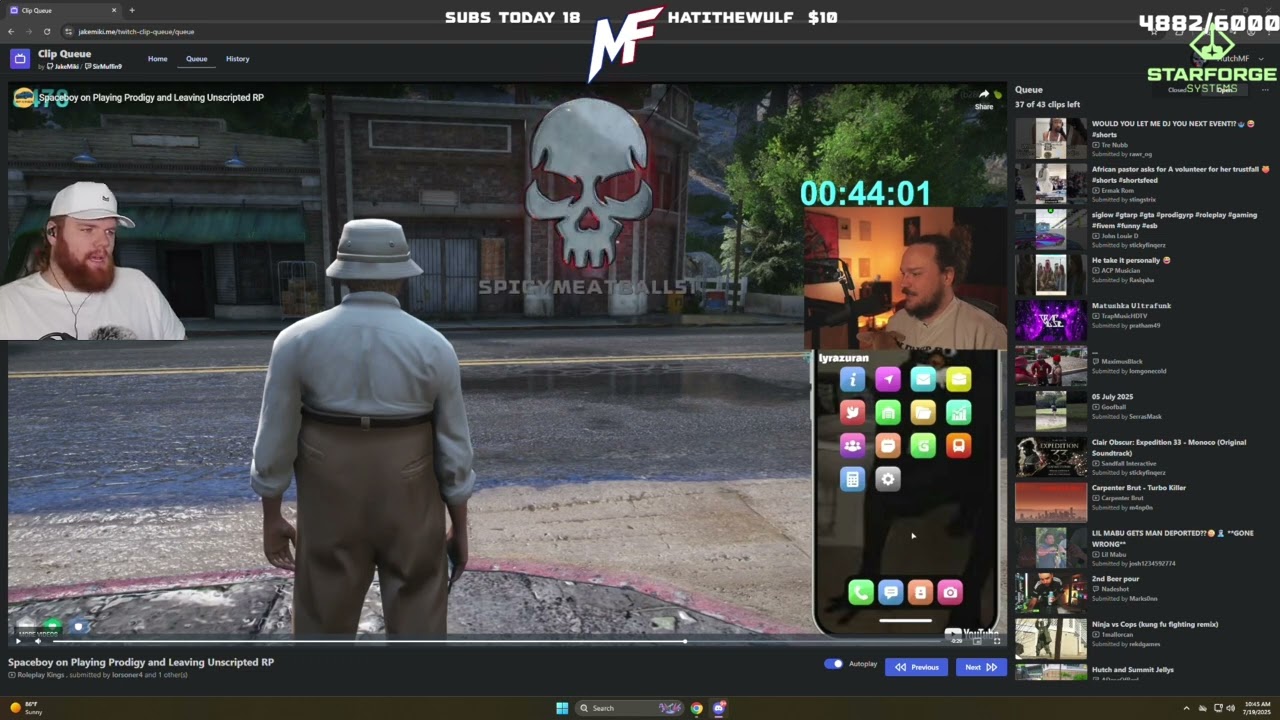Tap the Twitter bird app on in-game phone

tap(852, 412)
